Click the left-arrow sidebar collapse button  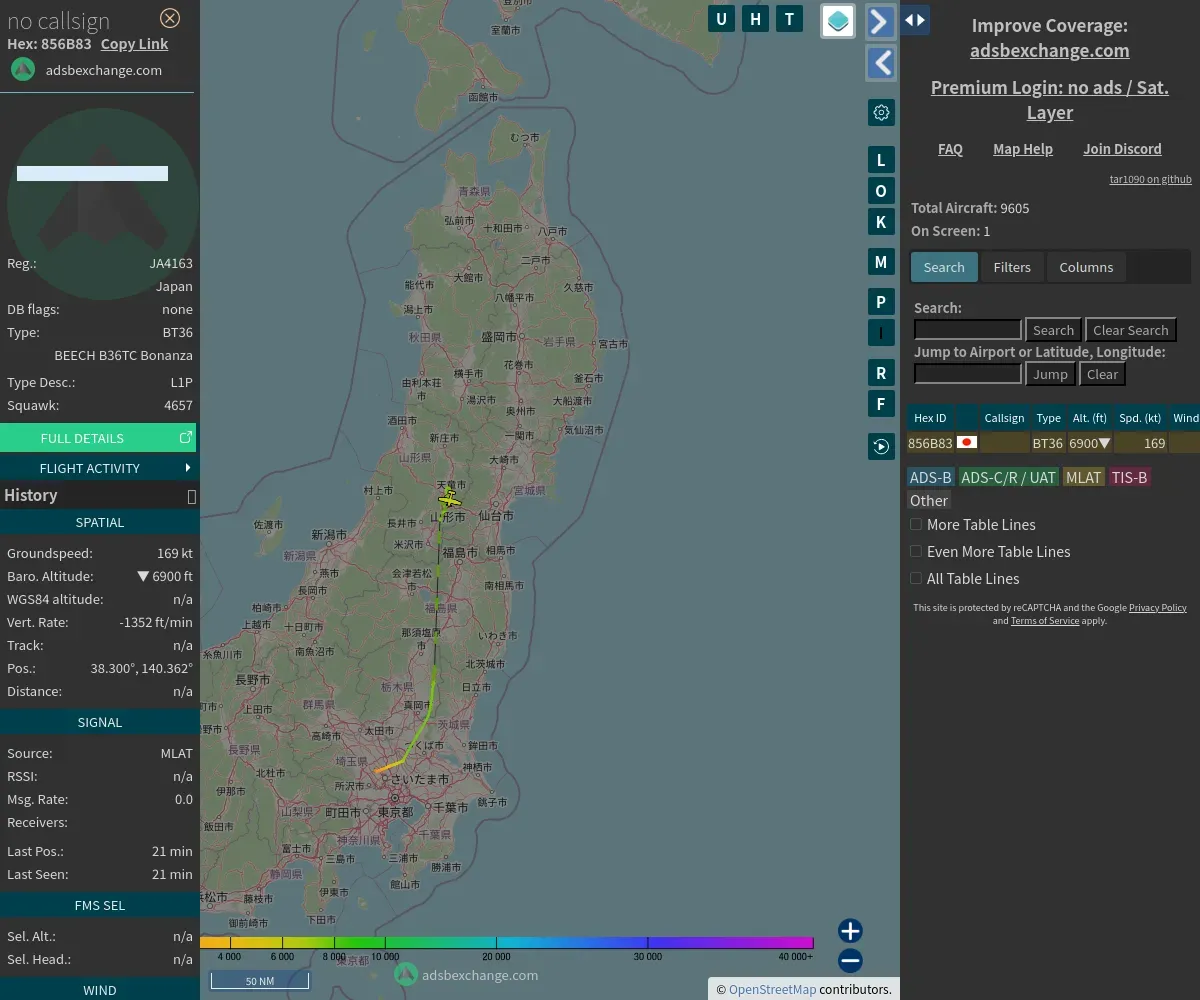(x=880, y=63)
